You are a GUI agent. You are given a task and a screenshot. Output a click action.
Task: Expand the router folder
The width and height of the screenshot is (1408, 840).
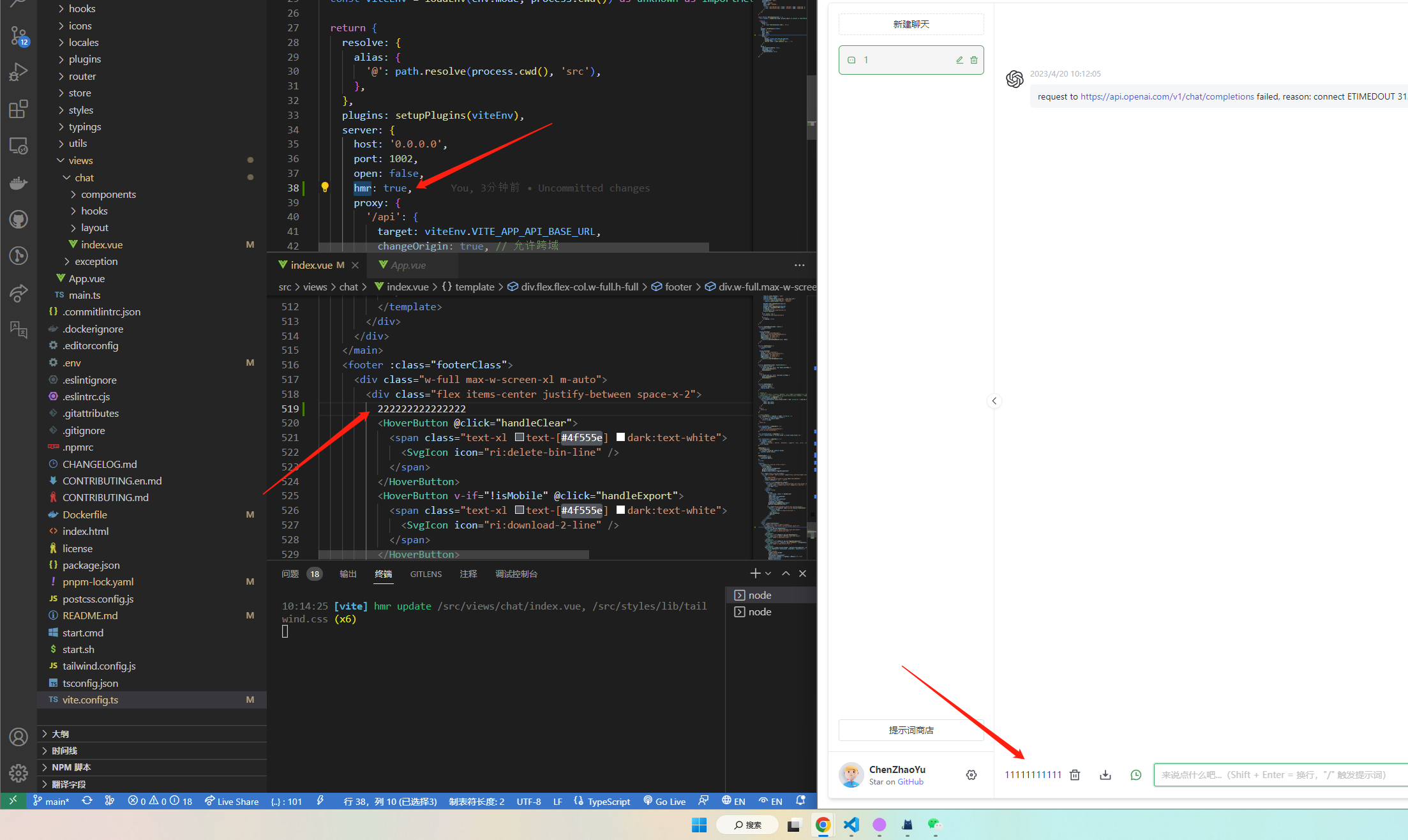coord(82,76)
